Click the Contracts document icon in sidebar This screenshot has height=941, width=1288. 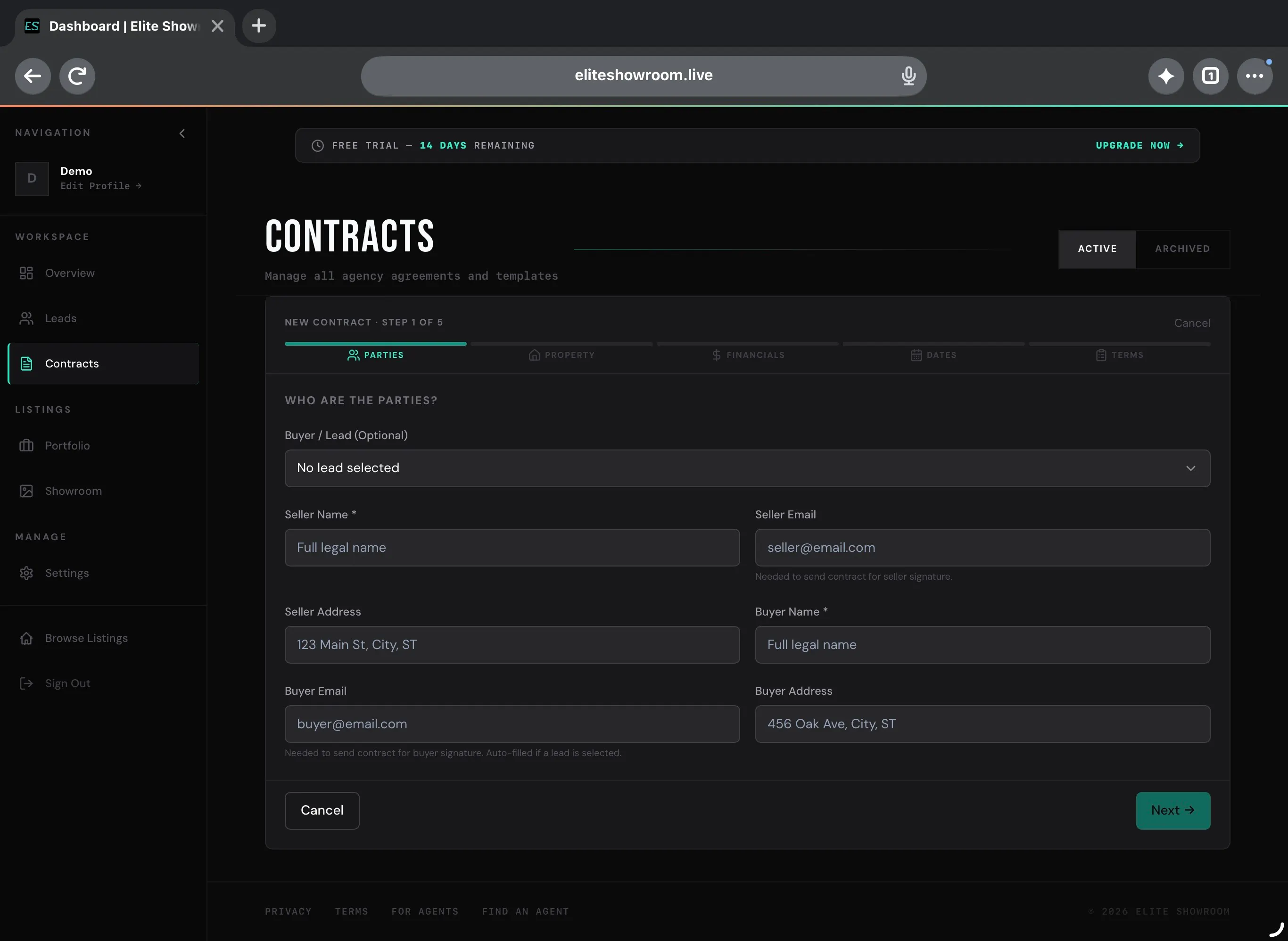26,363
